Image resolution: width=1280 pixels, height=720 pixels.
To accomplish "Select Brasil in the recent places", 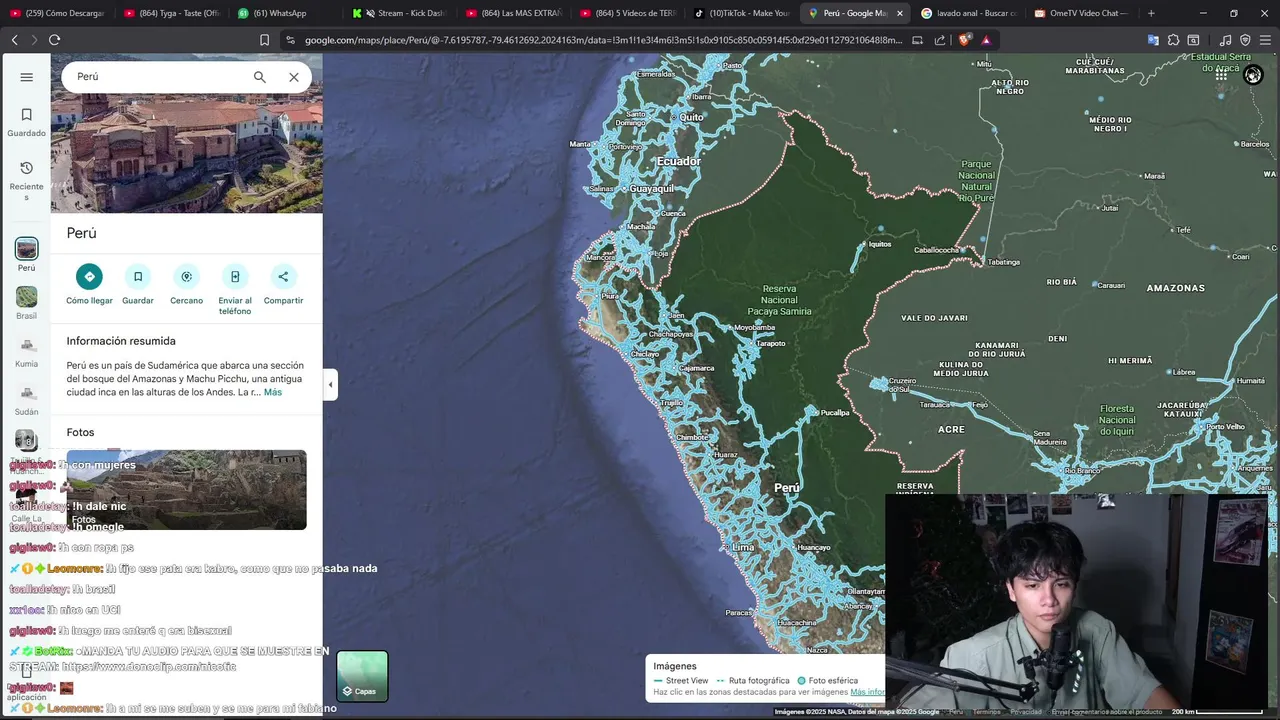I will (x=27, y=303).
